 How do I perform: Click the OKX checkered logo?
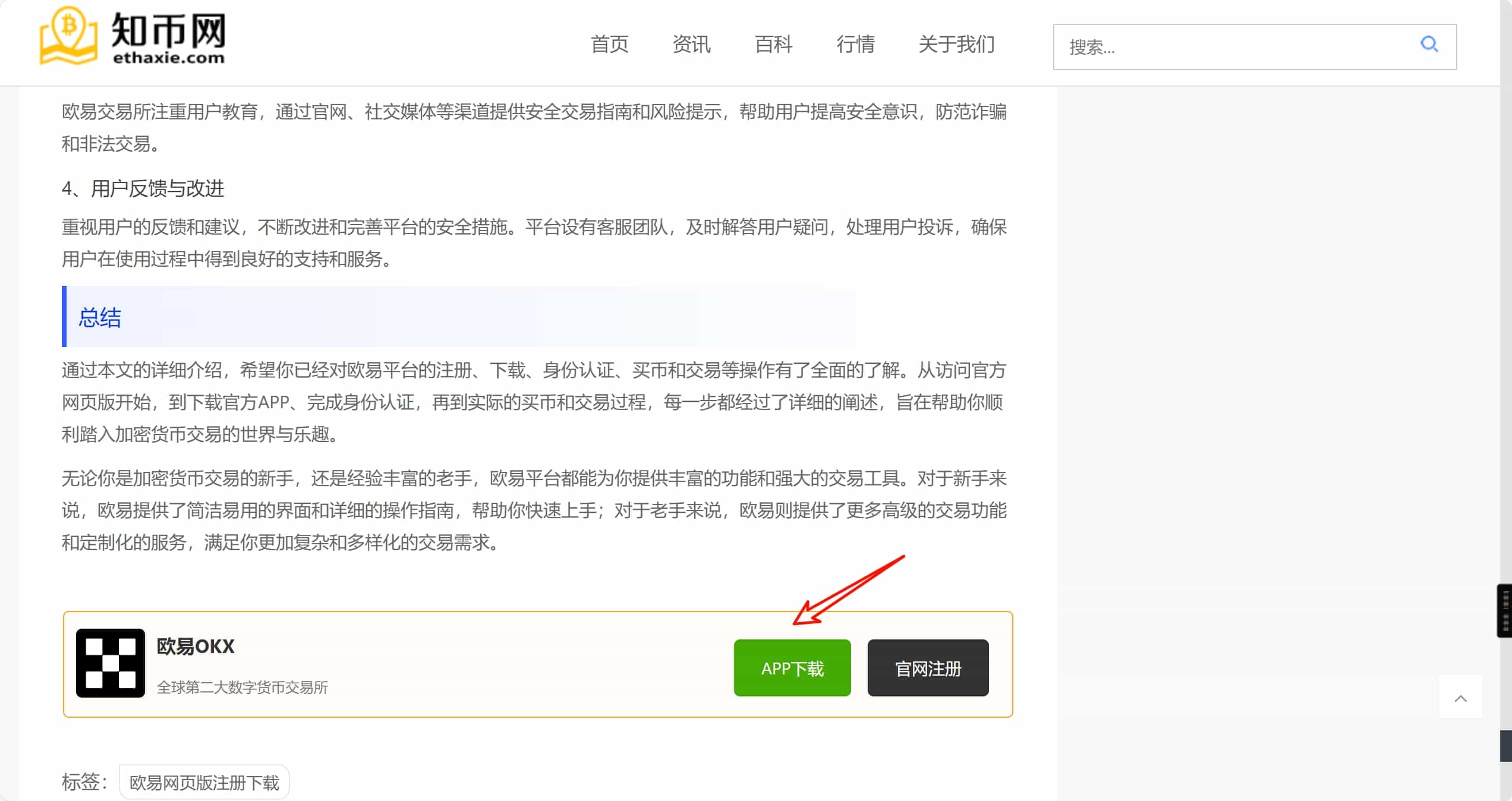[111, 663]
